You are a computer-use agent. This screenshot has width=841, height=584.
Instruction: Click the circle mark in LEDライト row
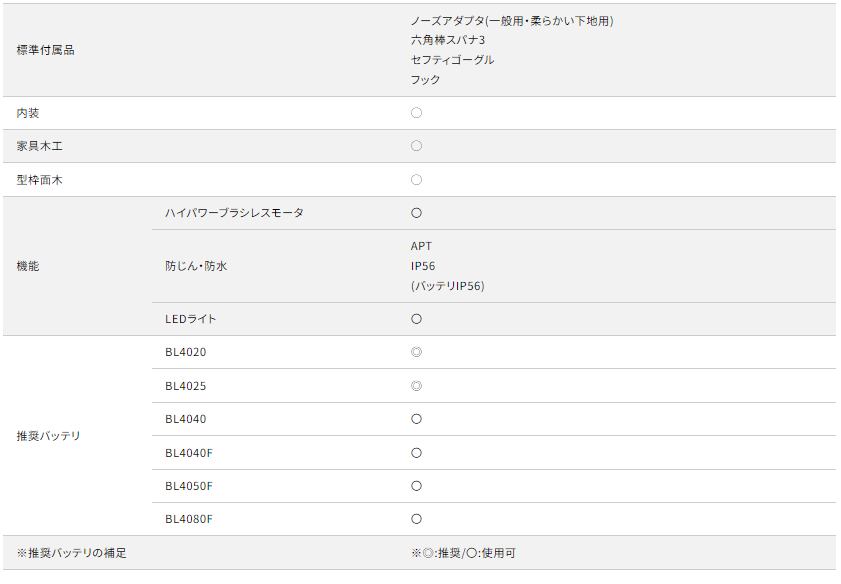[416, 319]
